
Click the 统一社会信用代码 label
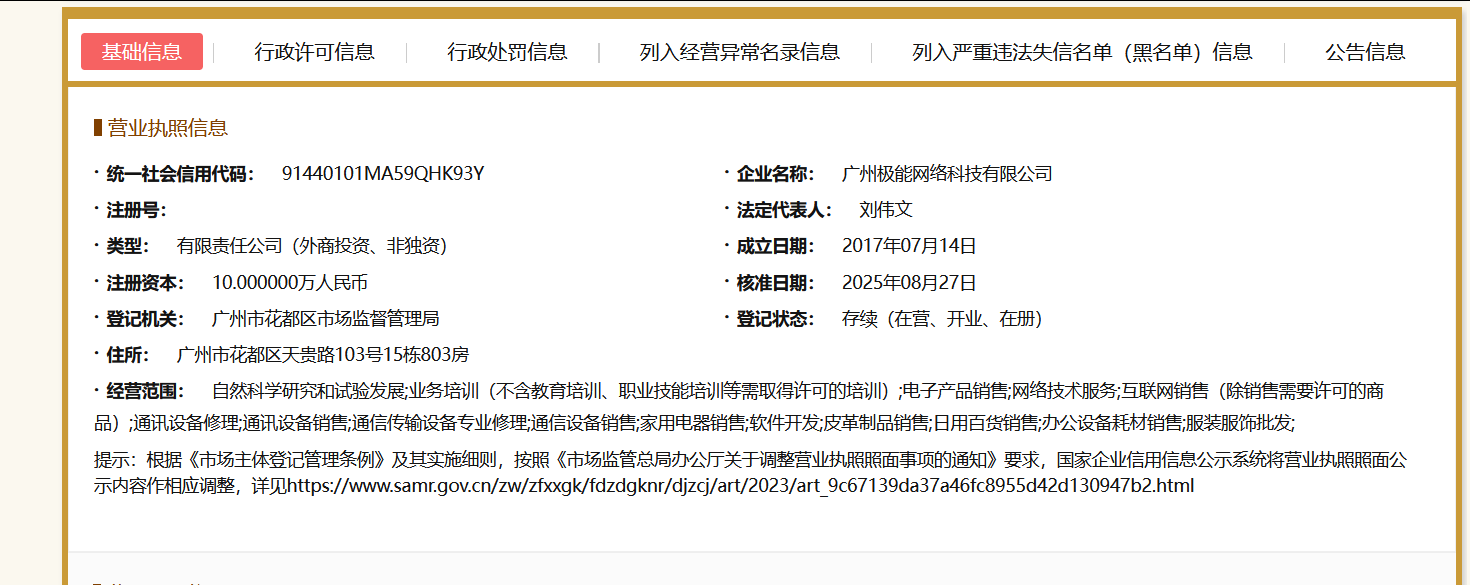180,174
